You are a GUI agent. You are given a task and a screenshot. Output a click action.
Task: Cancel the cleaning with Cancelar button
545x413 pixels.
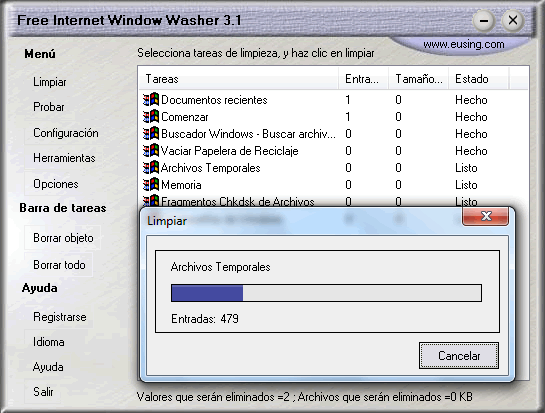(459, 356)
